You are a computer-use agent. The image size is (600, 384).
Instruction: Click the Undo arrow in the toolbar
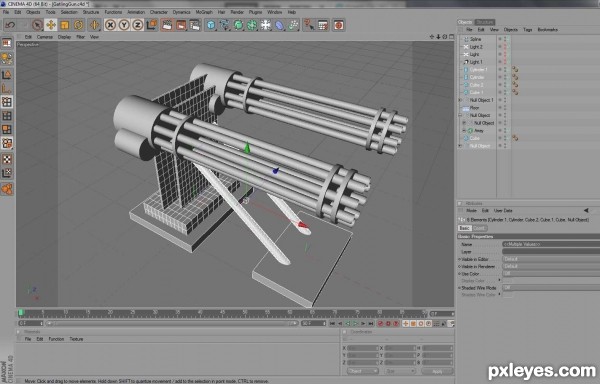click(10, 25)
